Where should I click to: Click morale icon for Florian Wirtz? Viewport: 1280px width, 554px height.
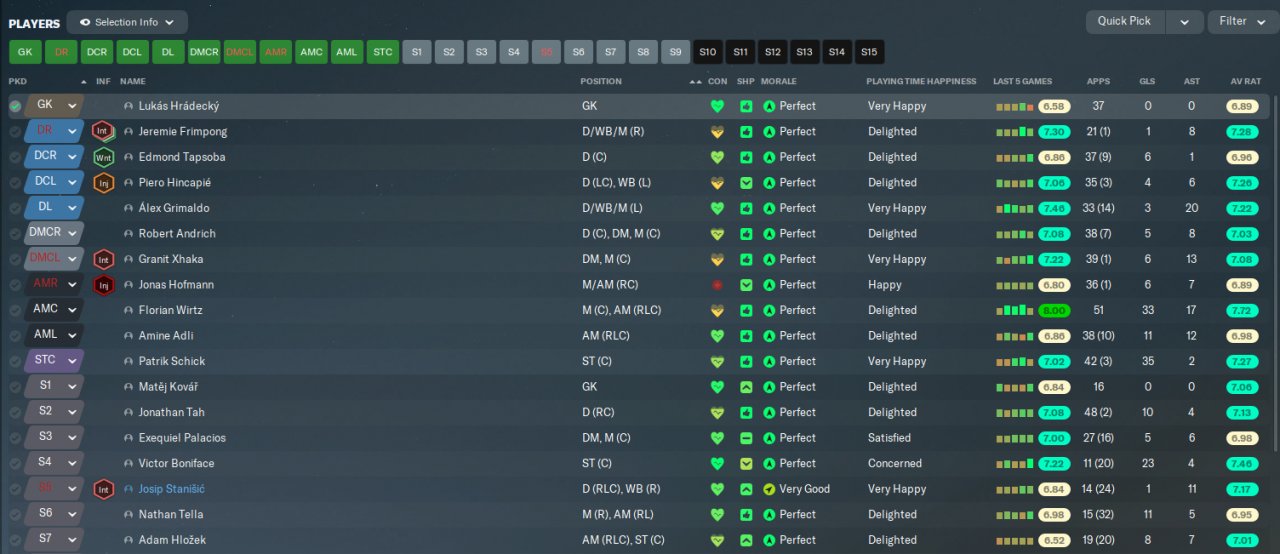(769, 310)
